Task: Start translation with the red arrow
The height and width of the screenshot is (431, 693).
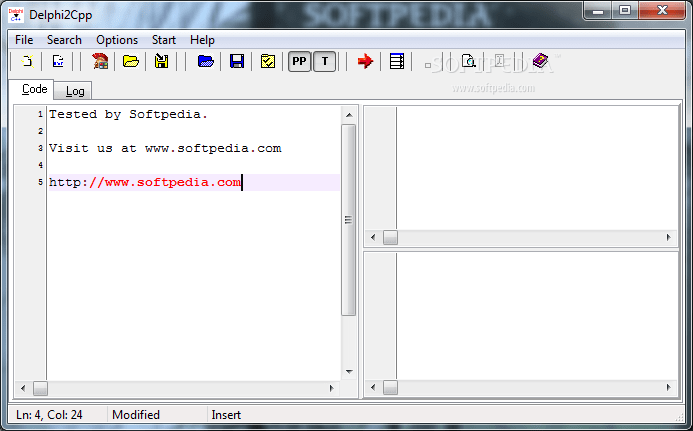Action: pyautogui.click(x=365, y=61)
